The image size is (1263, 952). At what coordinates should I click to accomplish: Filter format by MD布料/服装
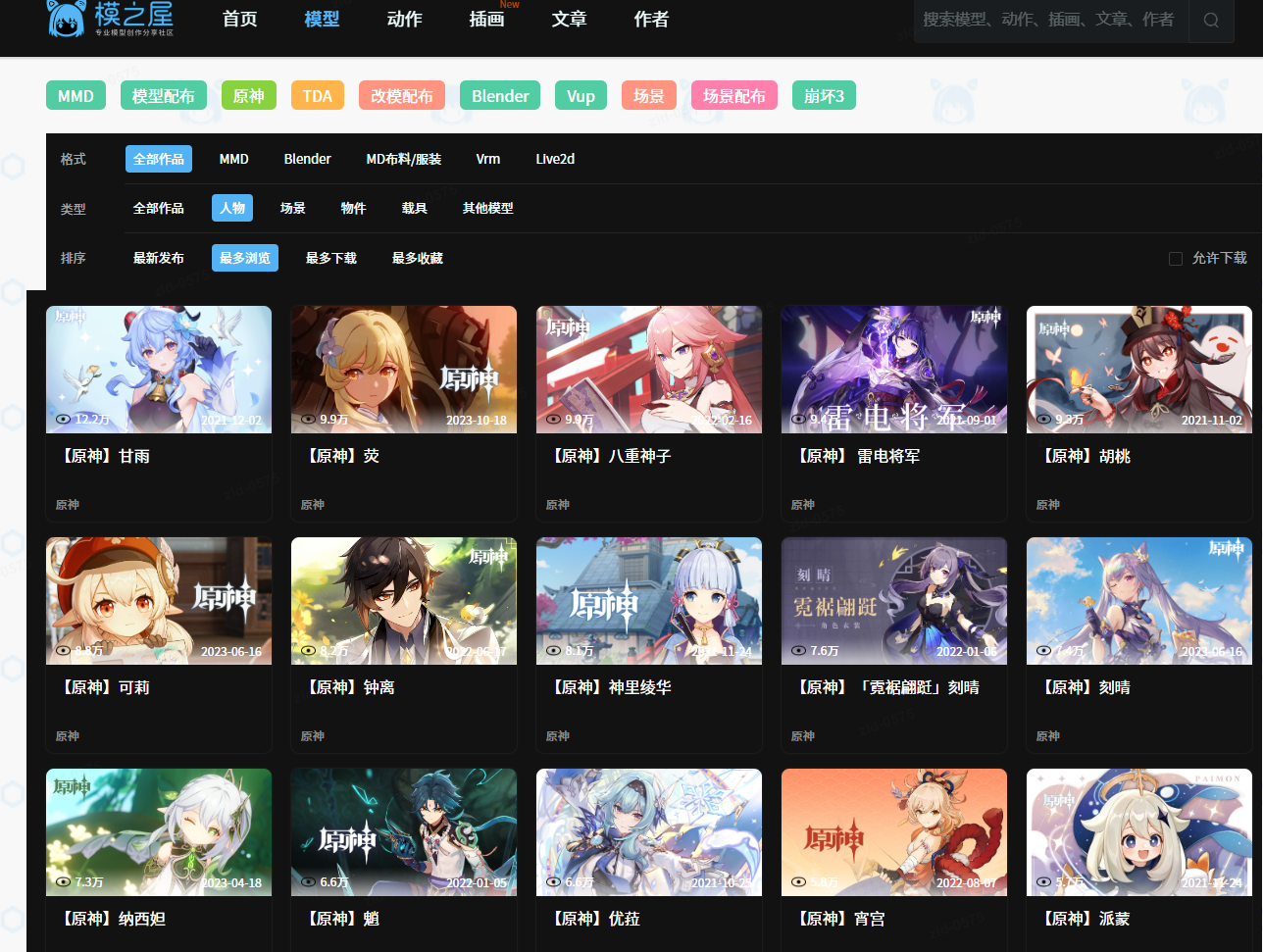(404, 159)
